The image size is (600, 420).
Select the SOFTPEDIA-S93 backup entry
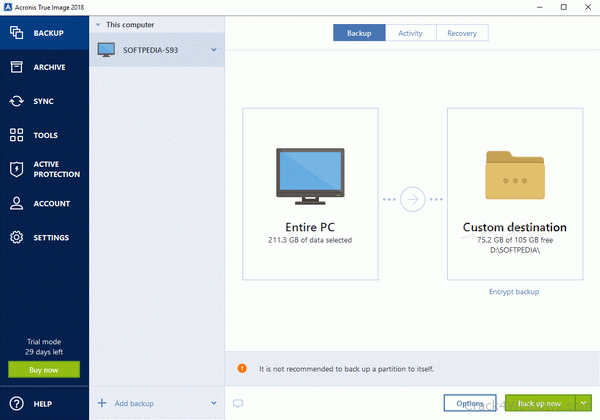point(157,50)
